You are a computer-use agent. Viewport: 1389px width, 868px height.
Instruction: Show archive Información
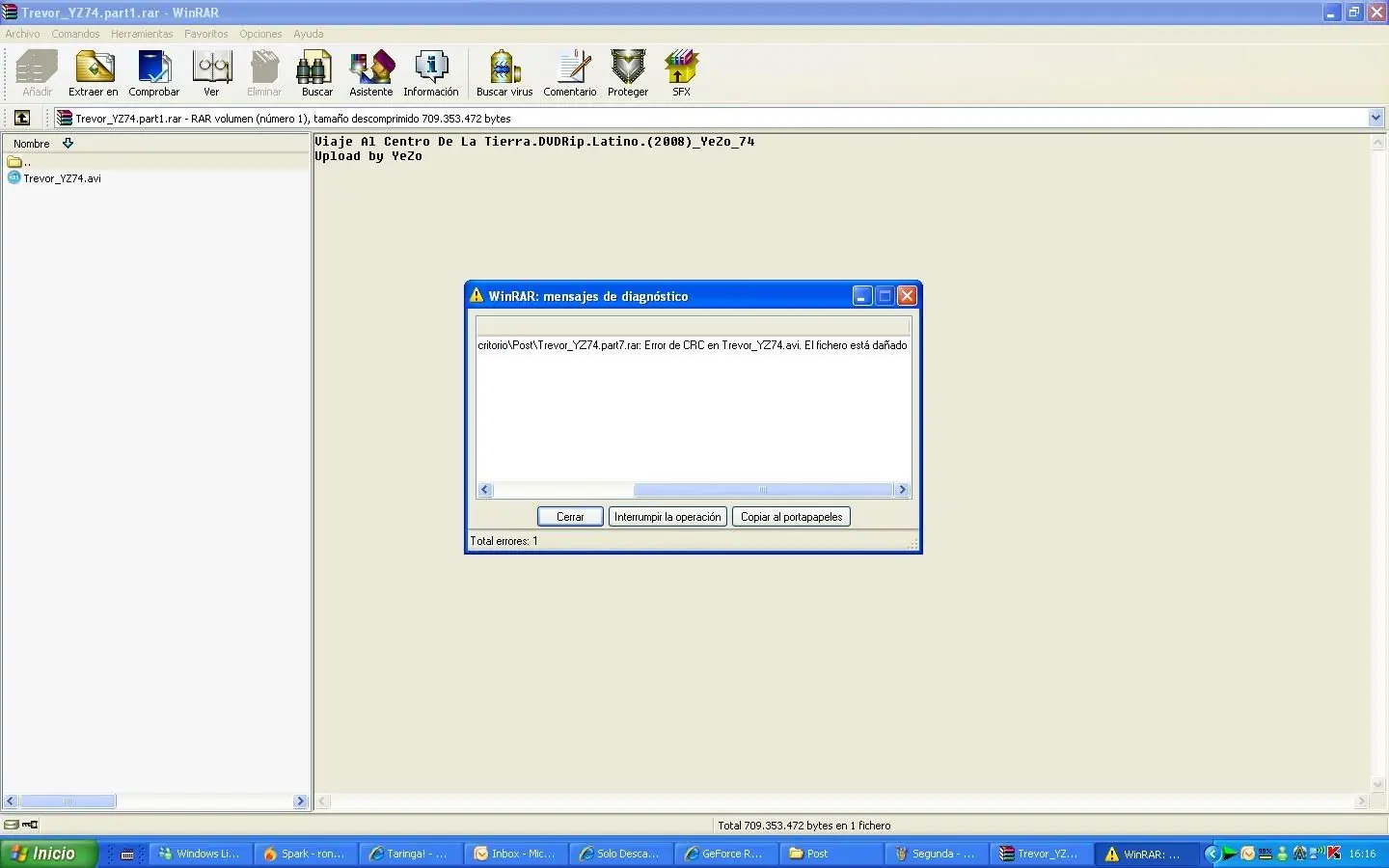click(431, 73)
